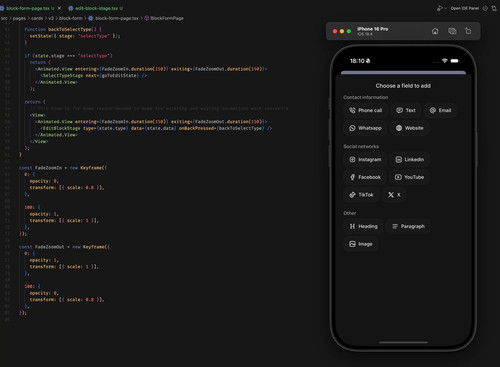
Task: Add a YouTube field
Action: [x=409, y=177]
